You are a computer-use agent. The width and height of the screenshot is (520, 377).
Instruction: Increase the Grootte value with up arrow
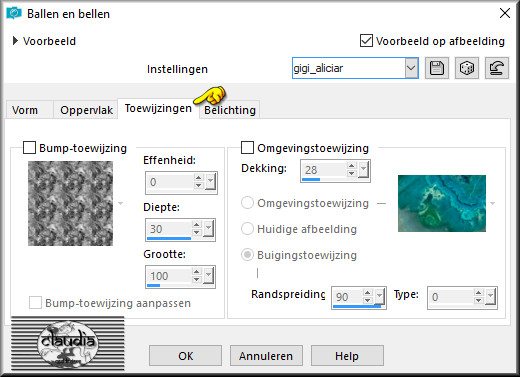click(x=197, y=272)
